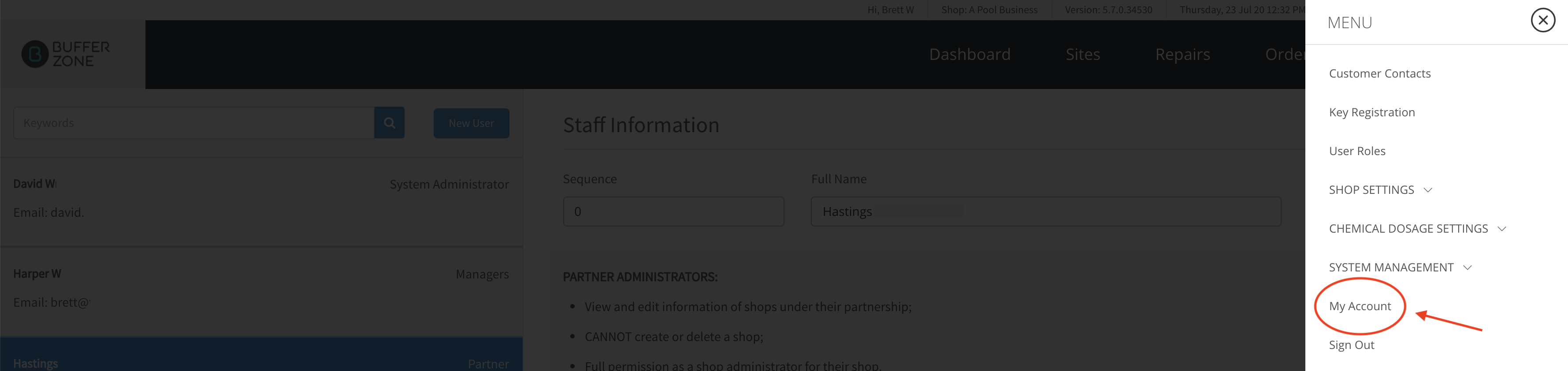Open the Repairs tab

1182,54
